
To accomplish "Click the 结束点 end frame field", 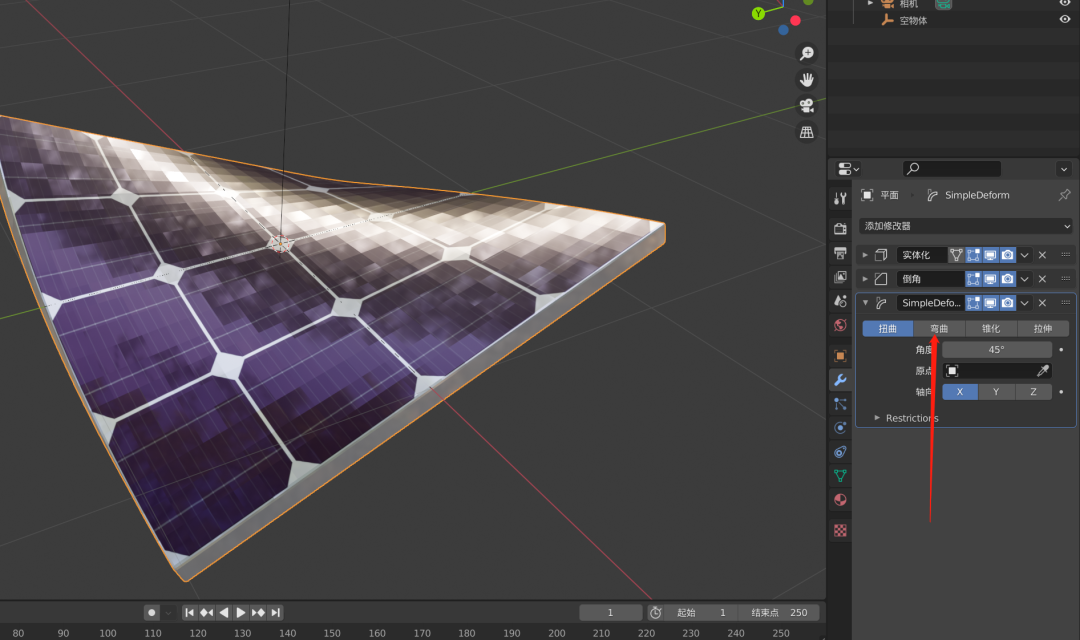I will click(779, 612).
